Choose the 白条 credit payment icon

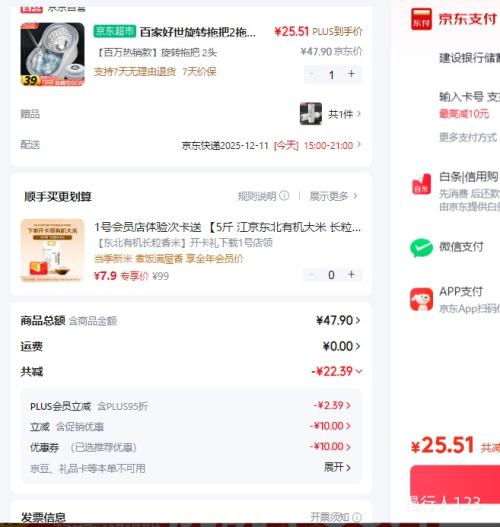coord(421,184)
